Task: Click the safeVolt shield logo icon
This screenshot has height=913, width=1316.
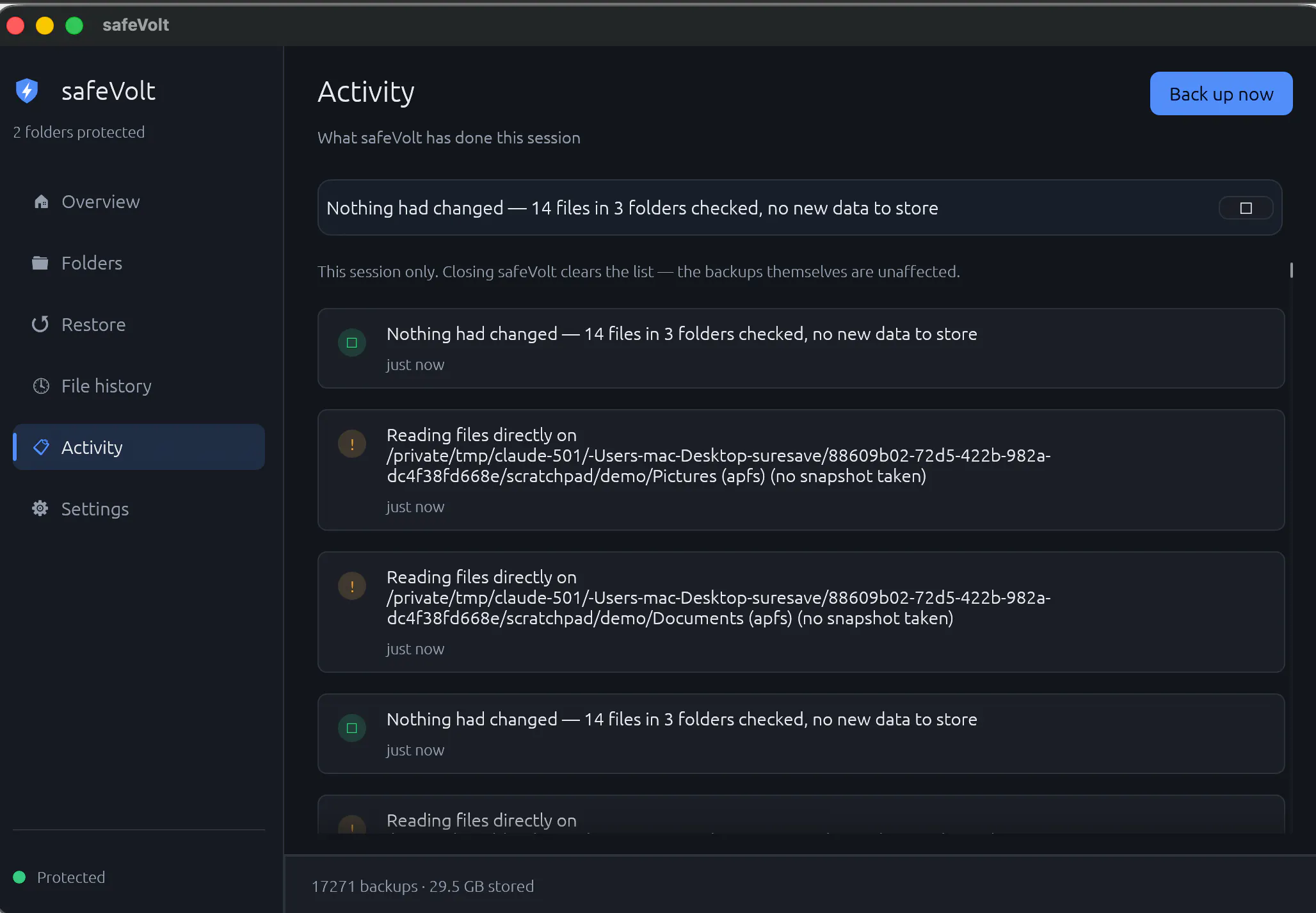Action: (x=27, y=91)
